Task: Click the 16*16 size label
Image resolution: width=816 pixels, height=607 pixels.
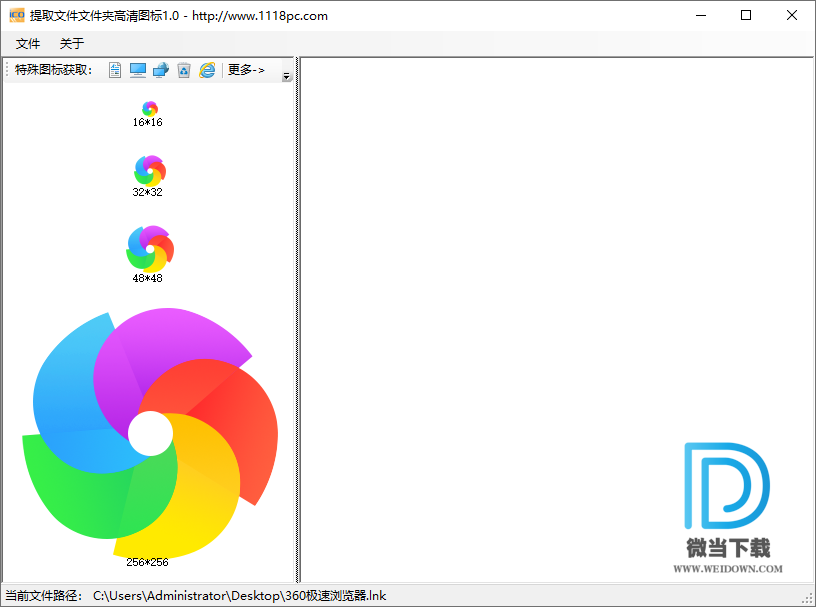Action: (x=147, y=122)
